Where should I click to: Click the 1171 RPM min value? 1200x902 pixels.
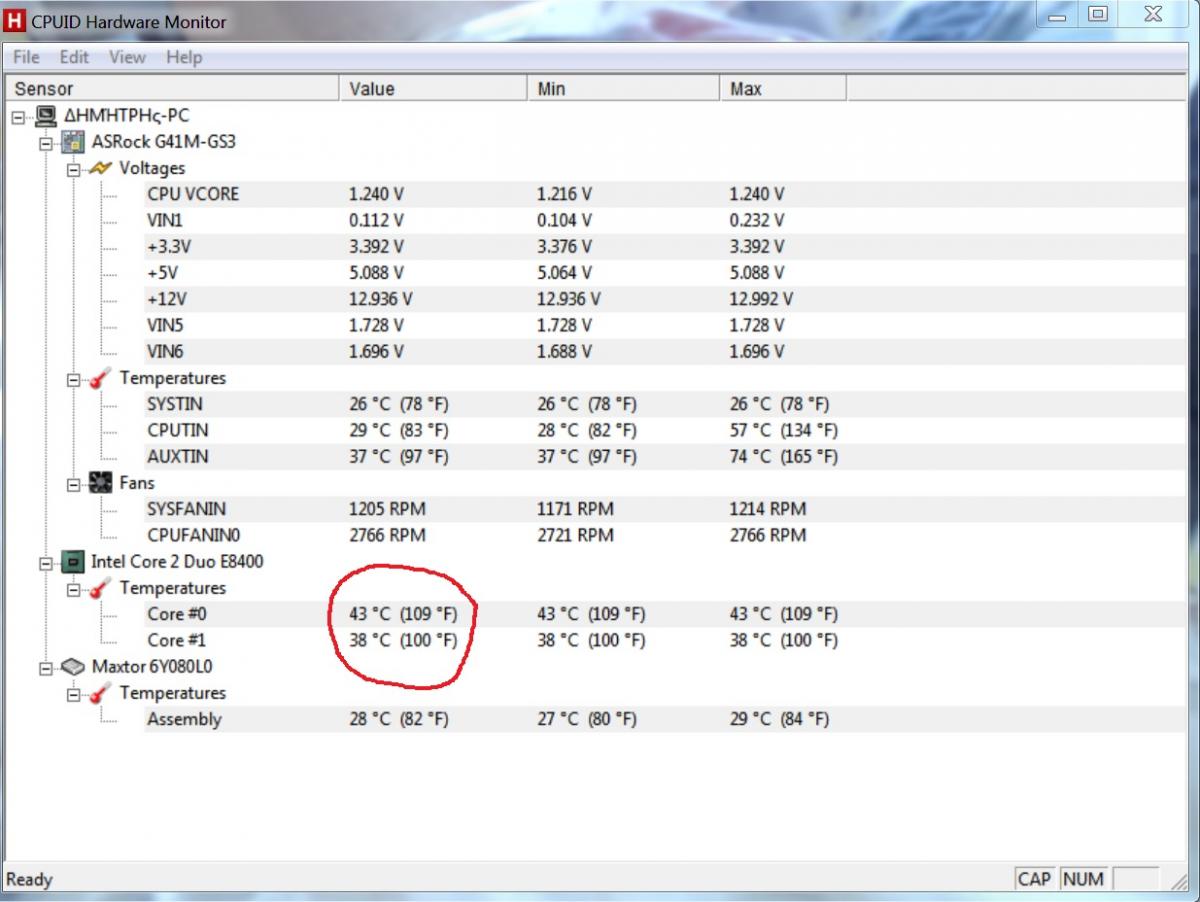click(x=575, y=509)
